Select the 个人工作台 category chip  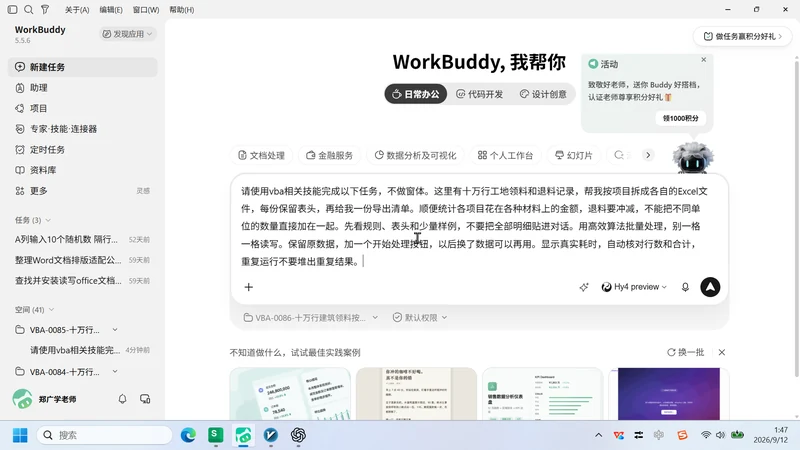[x=505, y=155]
